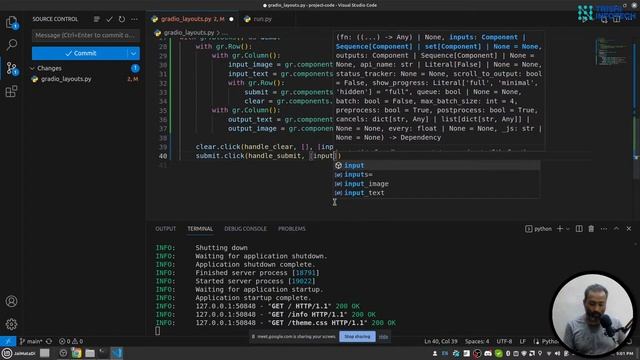Open the terminal icon in the taskbar
This screenshot has height=360, width=640.
click(x=102, y=352)
